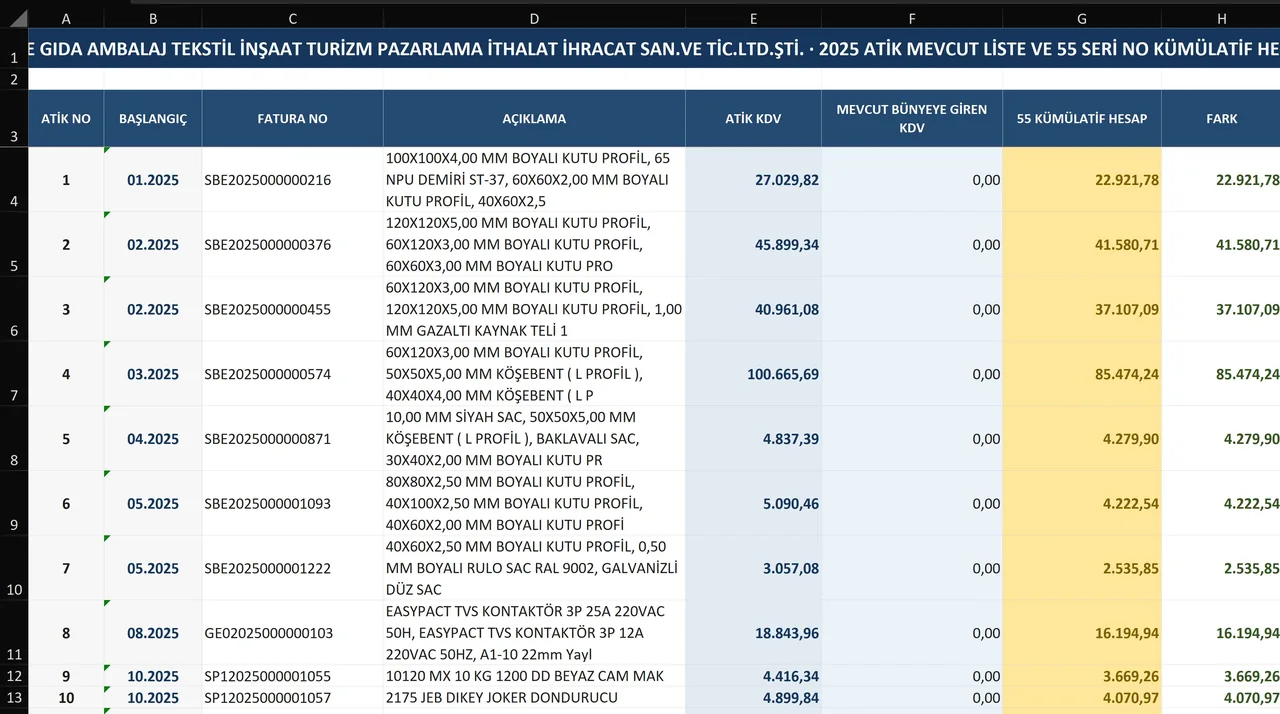Screen dimensions: 1280x714
Task: Click the ATİK NO 5 cell
Action: point(66,439)
